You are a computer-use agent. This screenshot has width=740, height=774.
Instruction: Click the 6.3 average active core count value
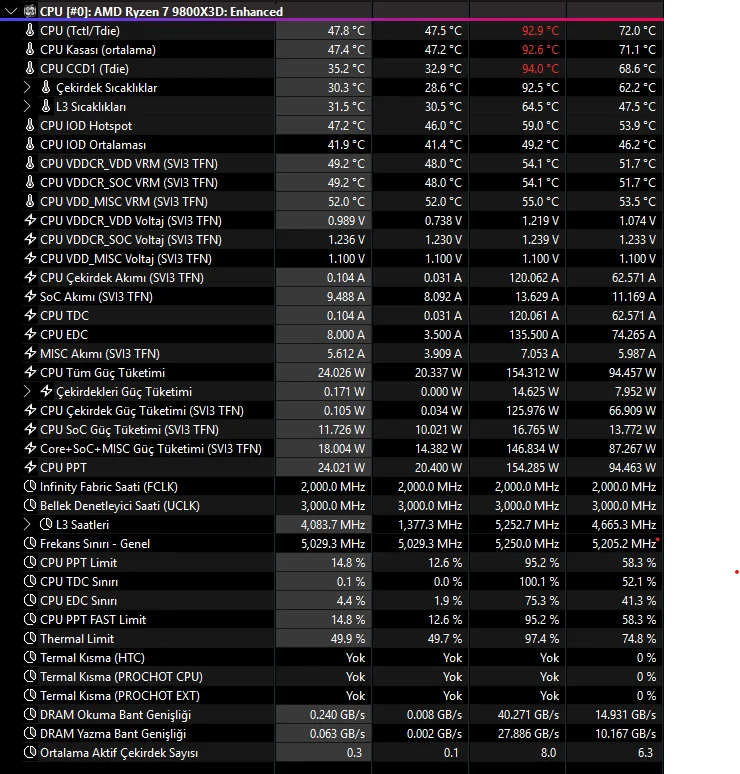tap(646, 753)
